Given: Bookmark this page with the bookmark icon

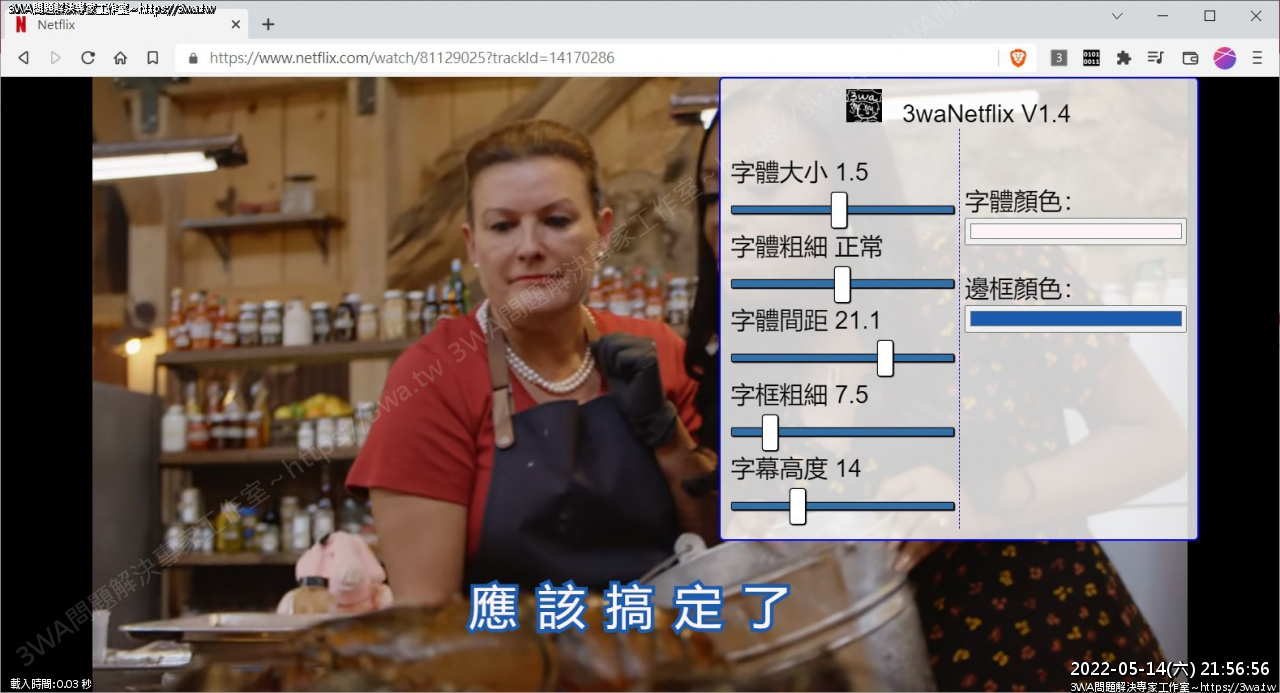Looking at the screenshot, I should pos(152,58).
